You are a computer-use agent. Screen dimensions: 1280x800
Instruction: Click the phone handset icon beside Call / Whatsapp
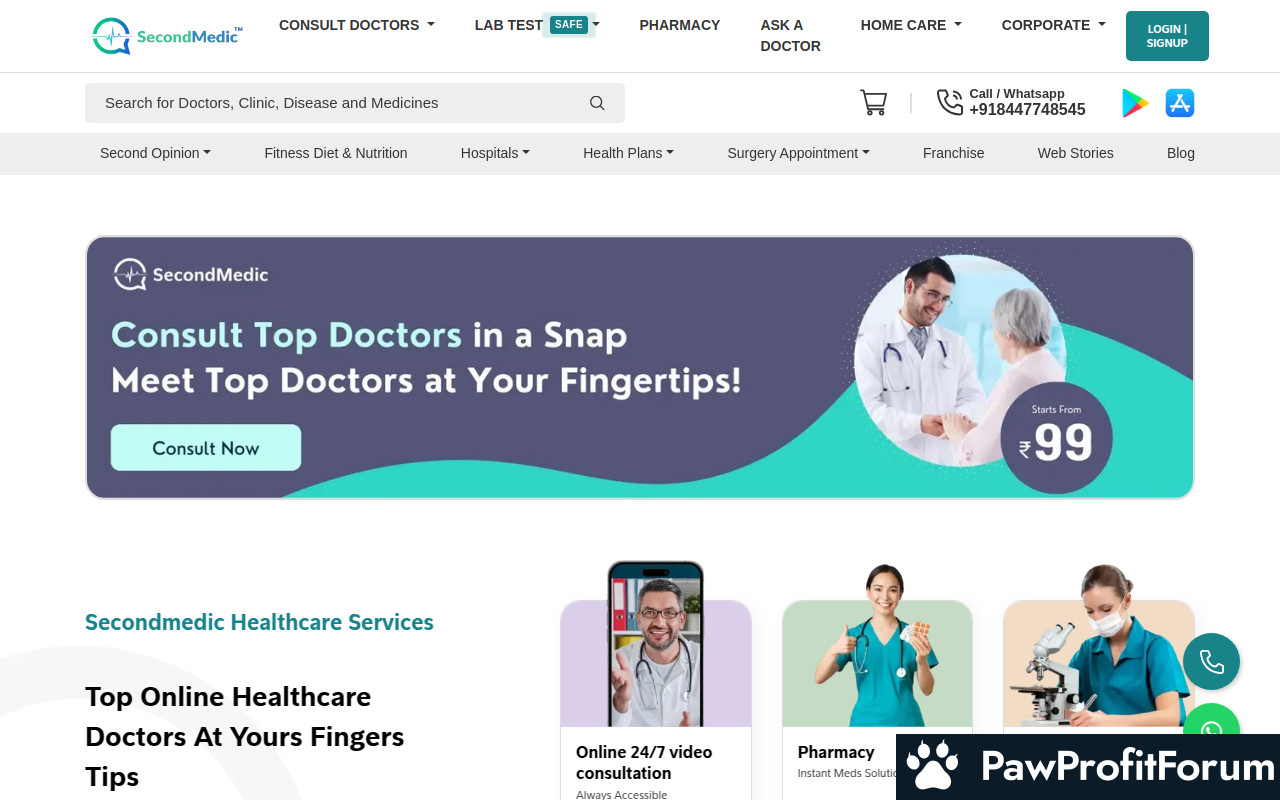(x=949, y=102)
